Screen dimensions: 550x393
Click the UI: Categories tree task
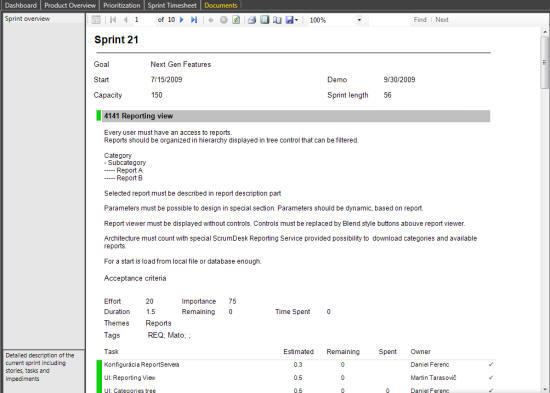[x=130, y=390]
